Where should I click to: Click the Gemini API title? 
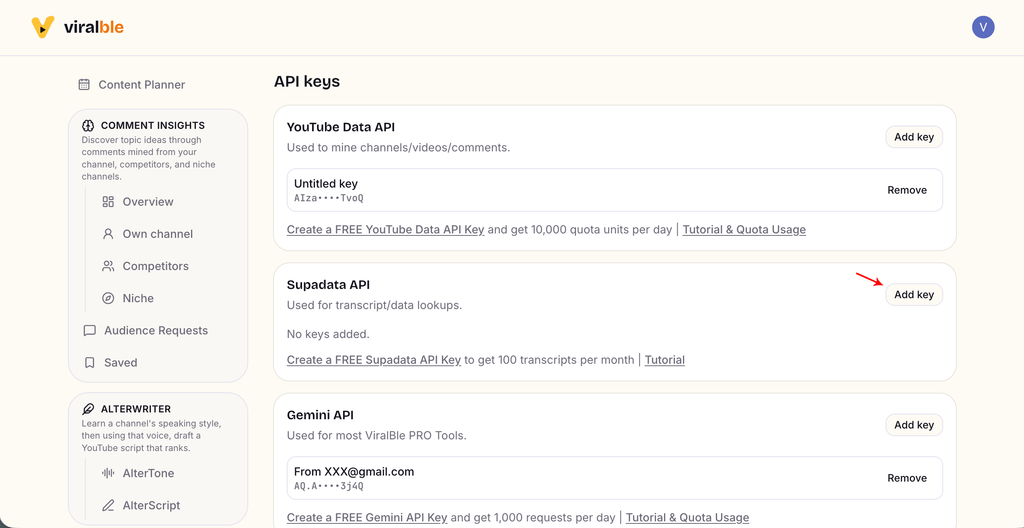pyautogui.click(x=320, y=415)
